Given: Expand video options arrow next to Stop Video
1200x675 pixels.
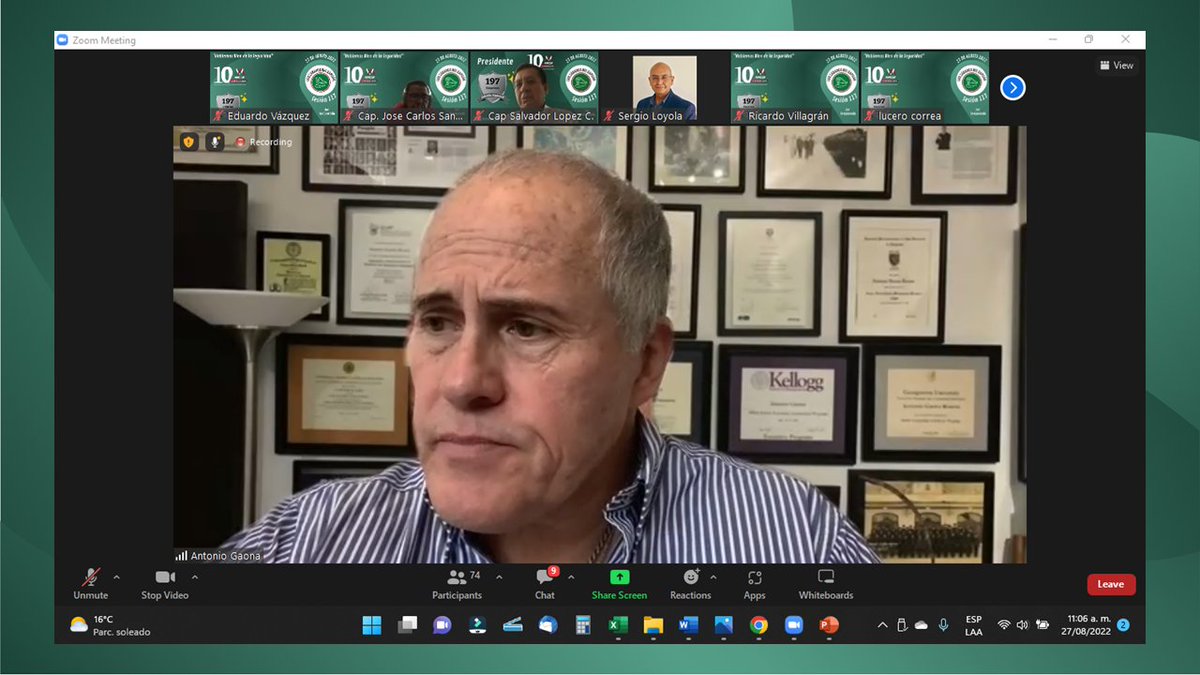Looking at the screenshot, I should (194, 577).
